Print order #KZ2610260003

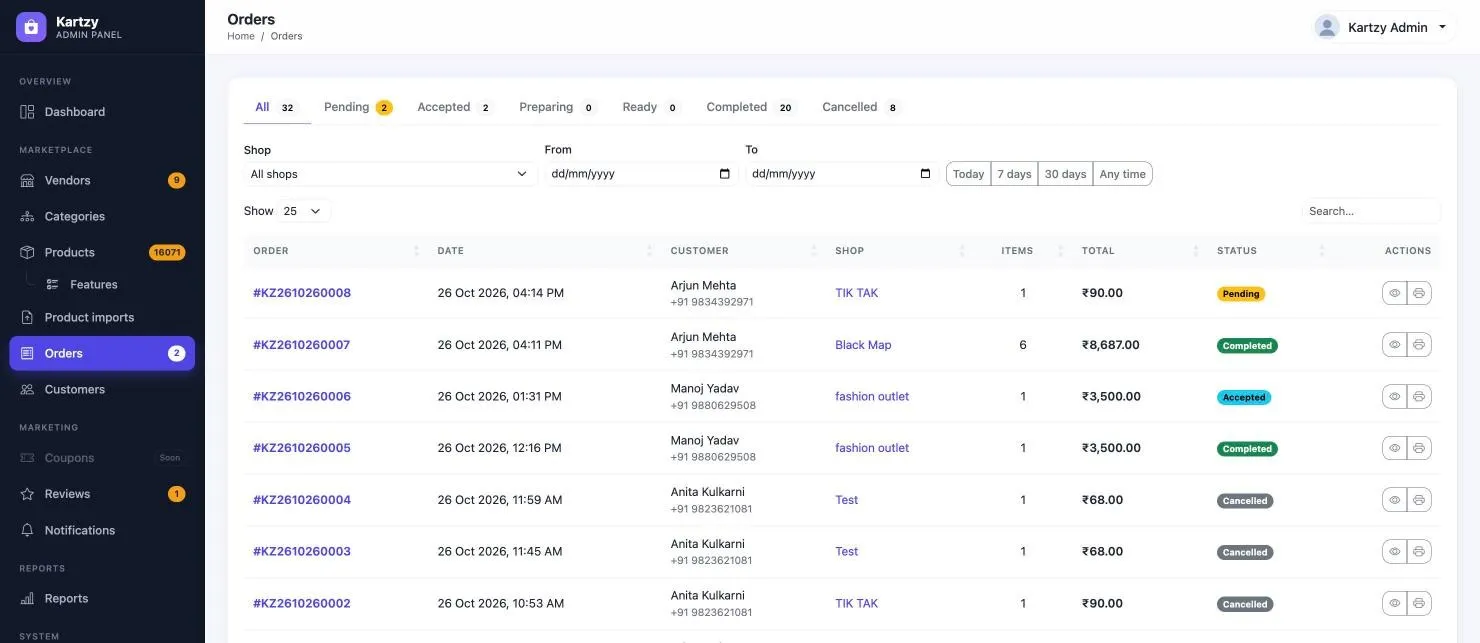(1419, 551)
